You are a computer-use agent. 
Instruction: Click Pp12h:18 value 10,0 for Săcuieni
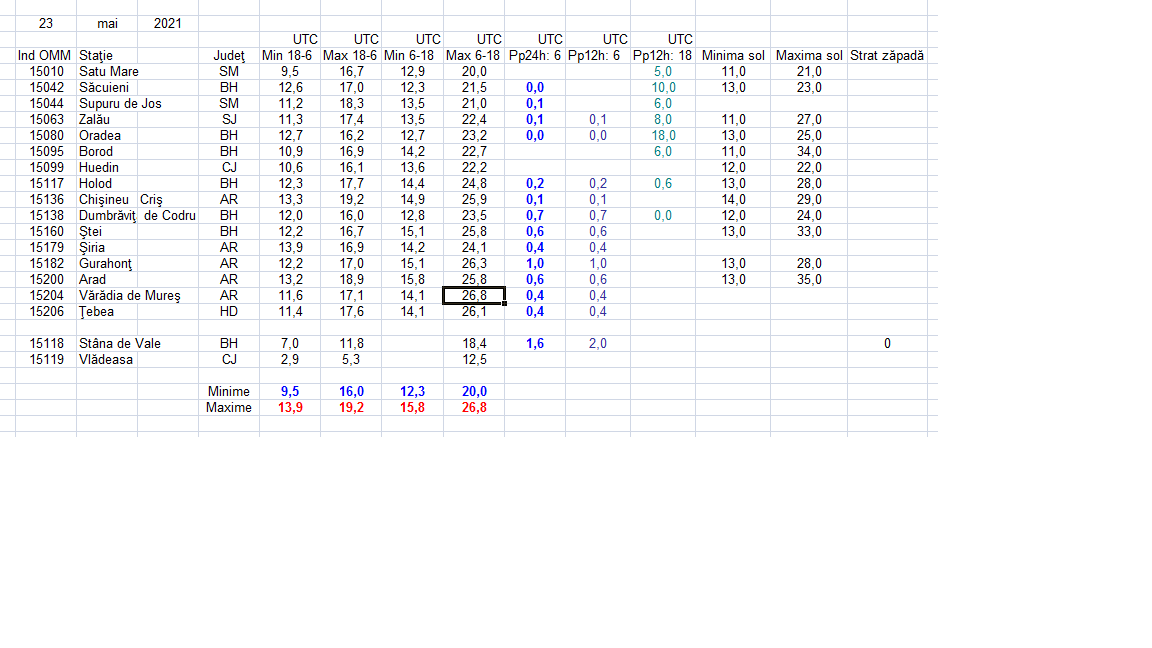click(x=663, y=87)
